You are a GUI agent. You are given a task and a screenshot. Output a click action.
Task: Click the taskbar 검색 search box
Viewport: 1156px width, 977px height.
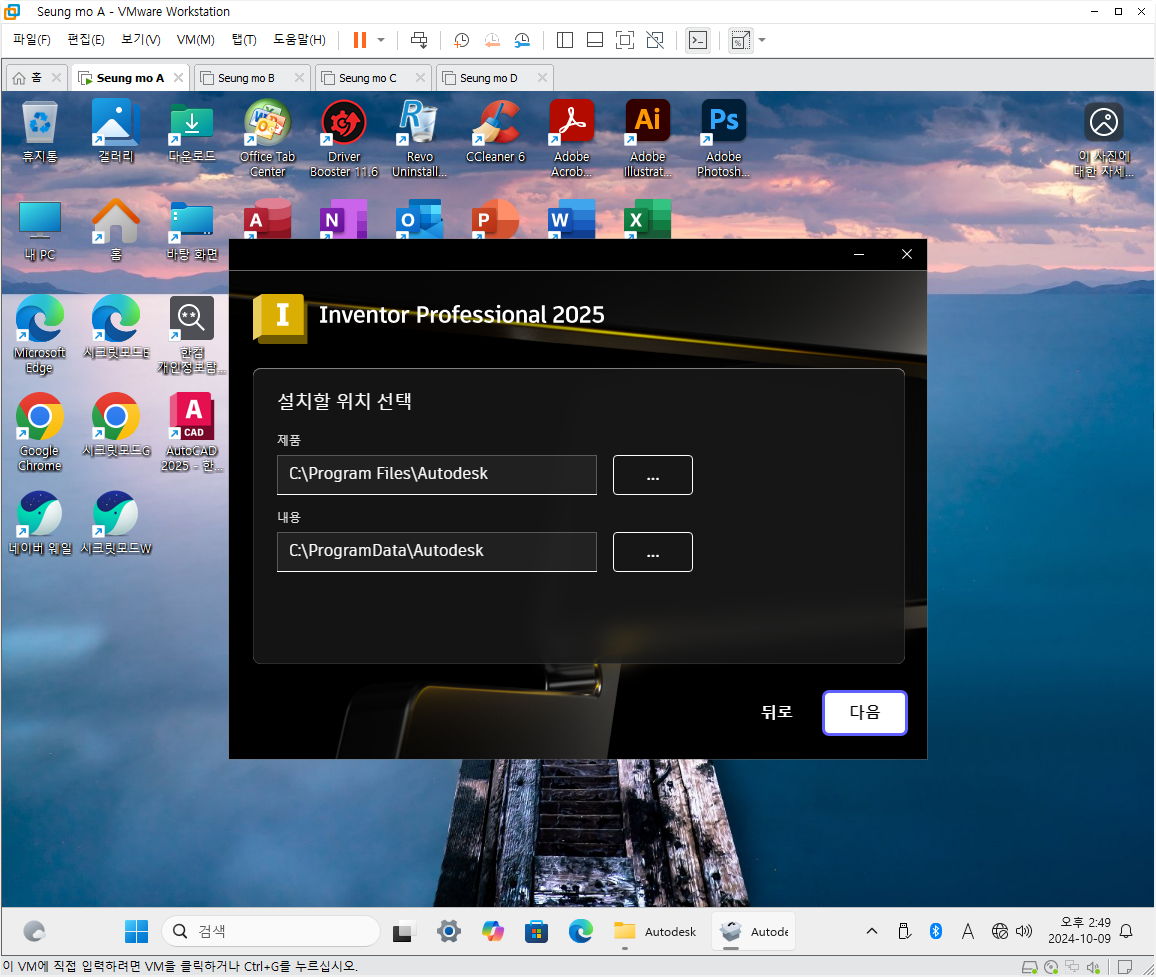271,931
